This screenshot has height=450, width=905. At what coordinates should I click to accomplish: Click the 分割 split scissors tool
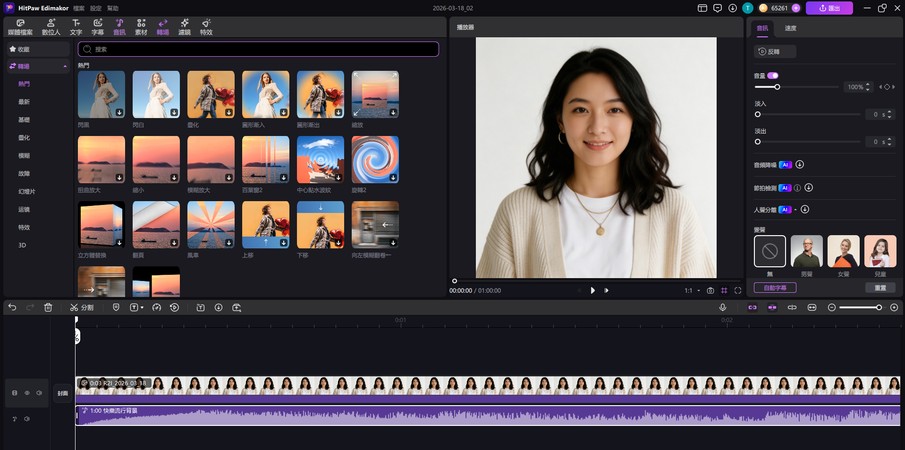point(82,307)
